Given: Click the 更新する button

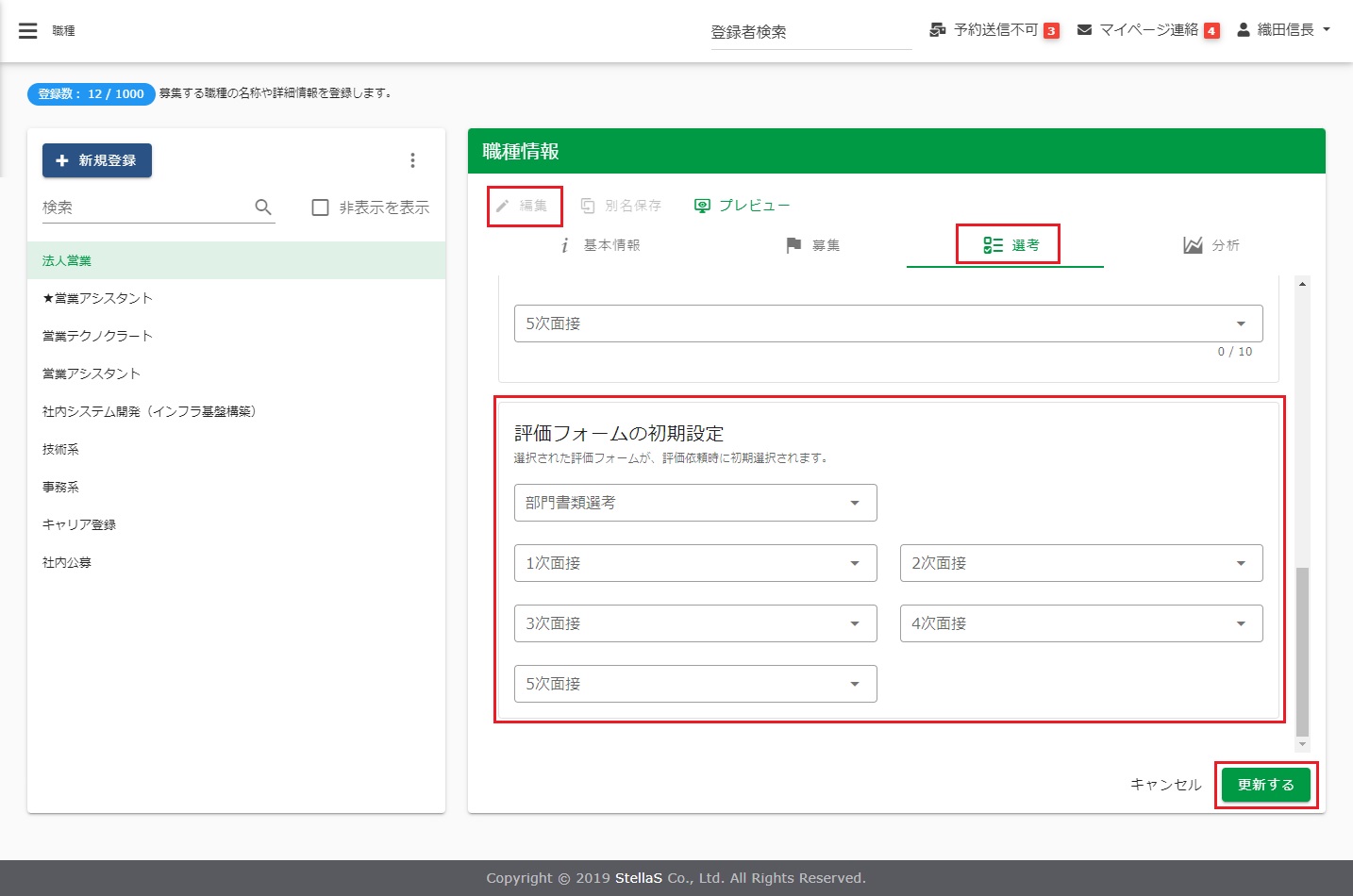Looking at the screenshot, I should tap(1265, 785).
